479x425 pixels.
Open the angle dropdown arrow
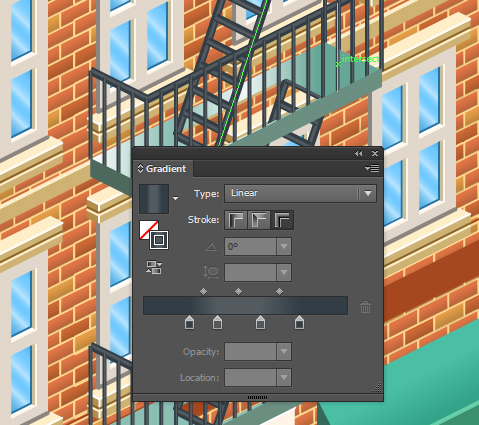pos(284,247)
